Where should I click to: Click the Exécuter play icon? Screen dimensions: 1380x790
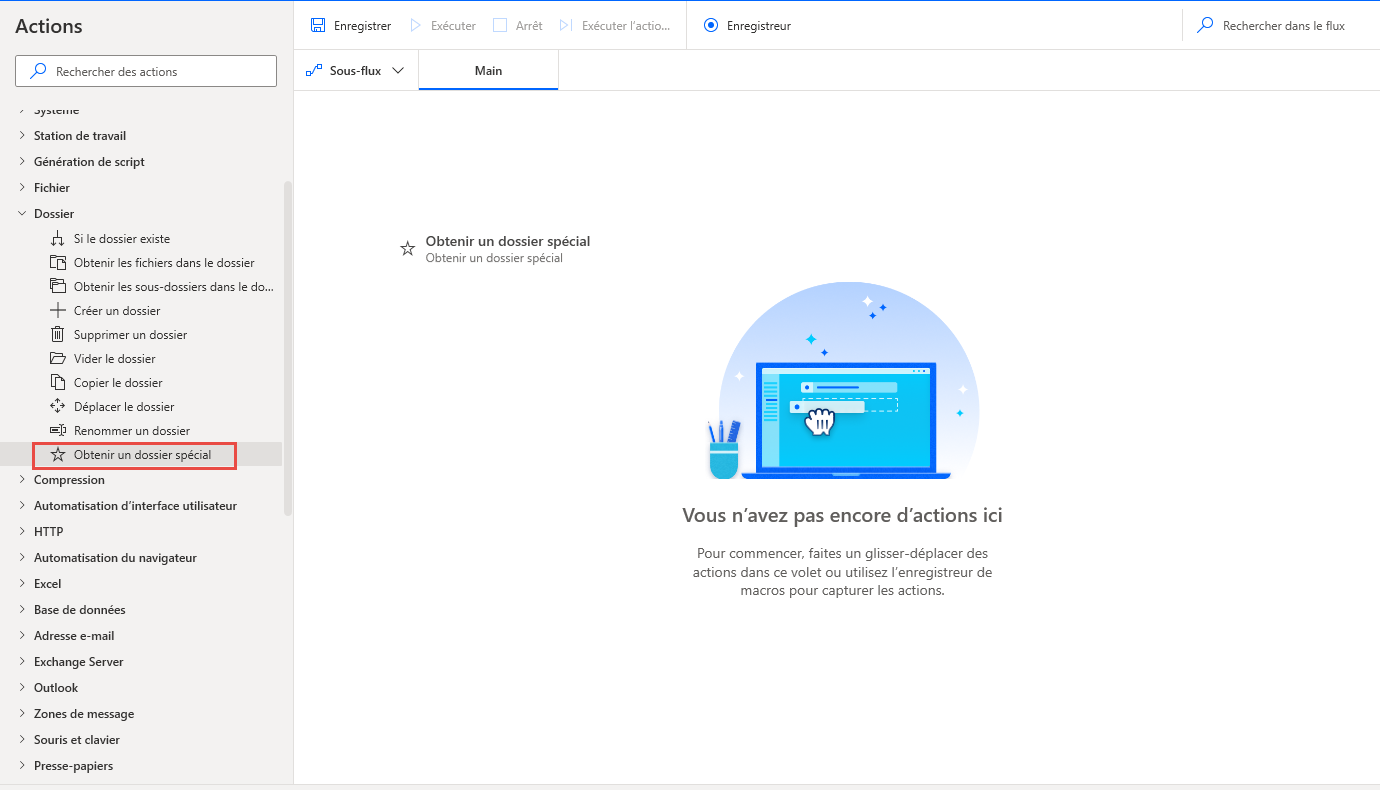click(x=416, y=25)
